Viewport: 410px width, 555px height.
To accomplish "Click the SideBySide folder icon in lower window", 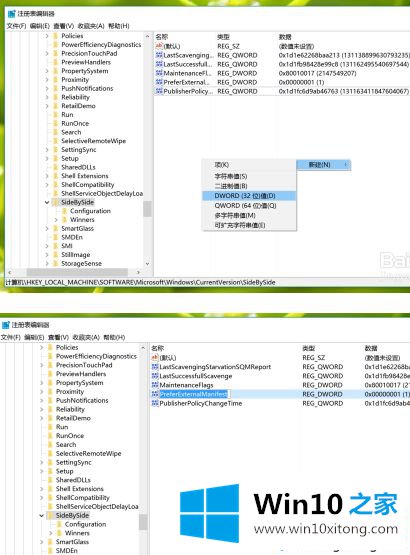I will [50, 515].
